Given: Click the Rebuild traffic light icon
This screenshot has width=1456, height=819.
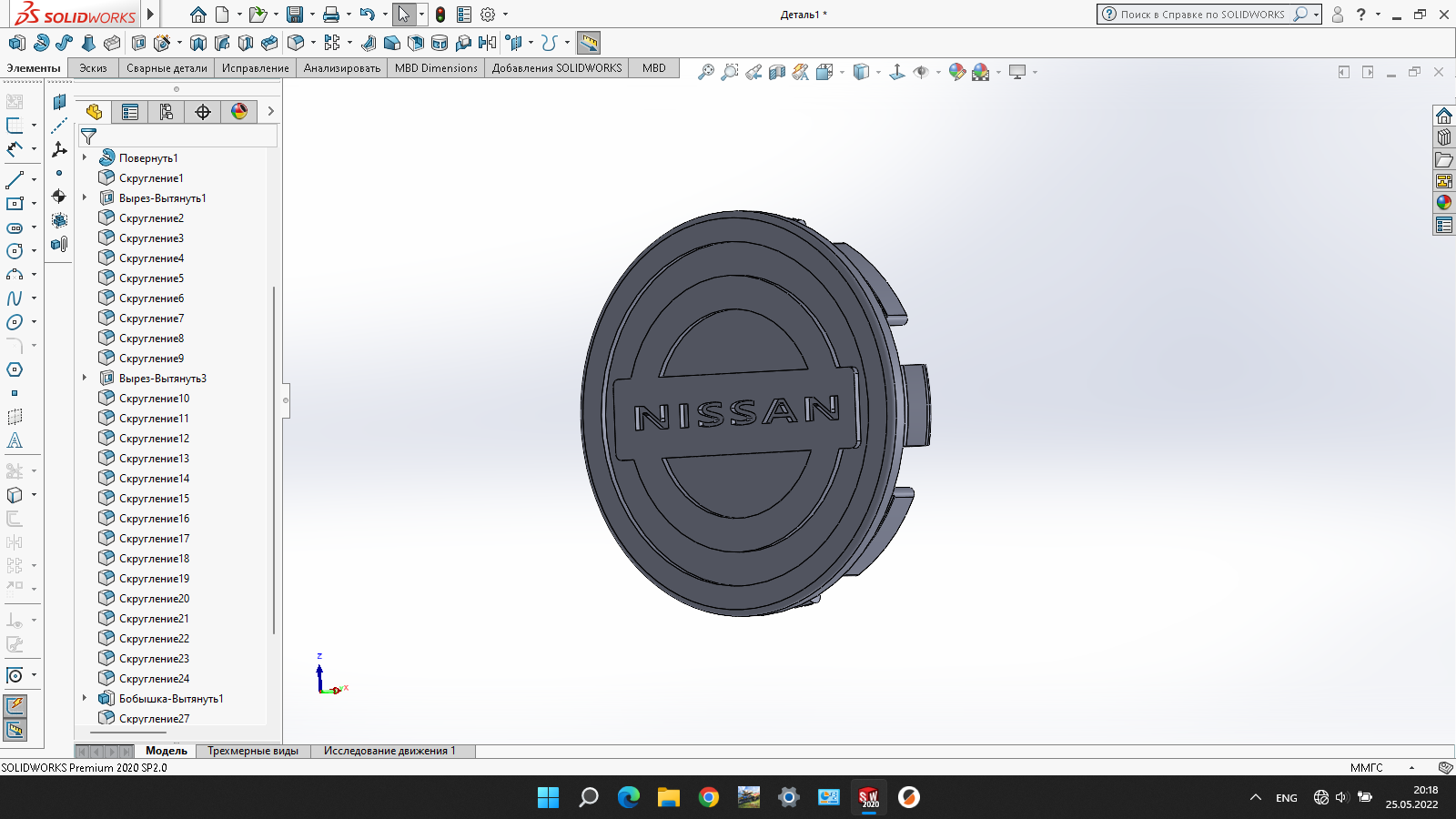Looking at the screenshot, I should [440, 15].
